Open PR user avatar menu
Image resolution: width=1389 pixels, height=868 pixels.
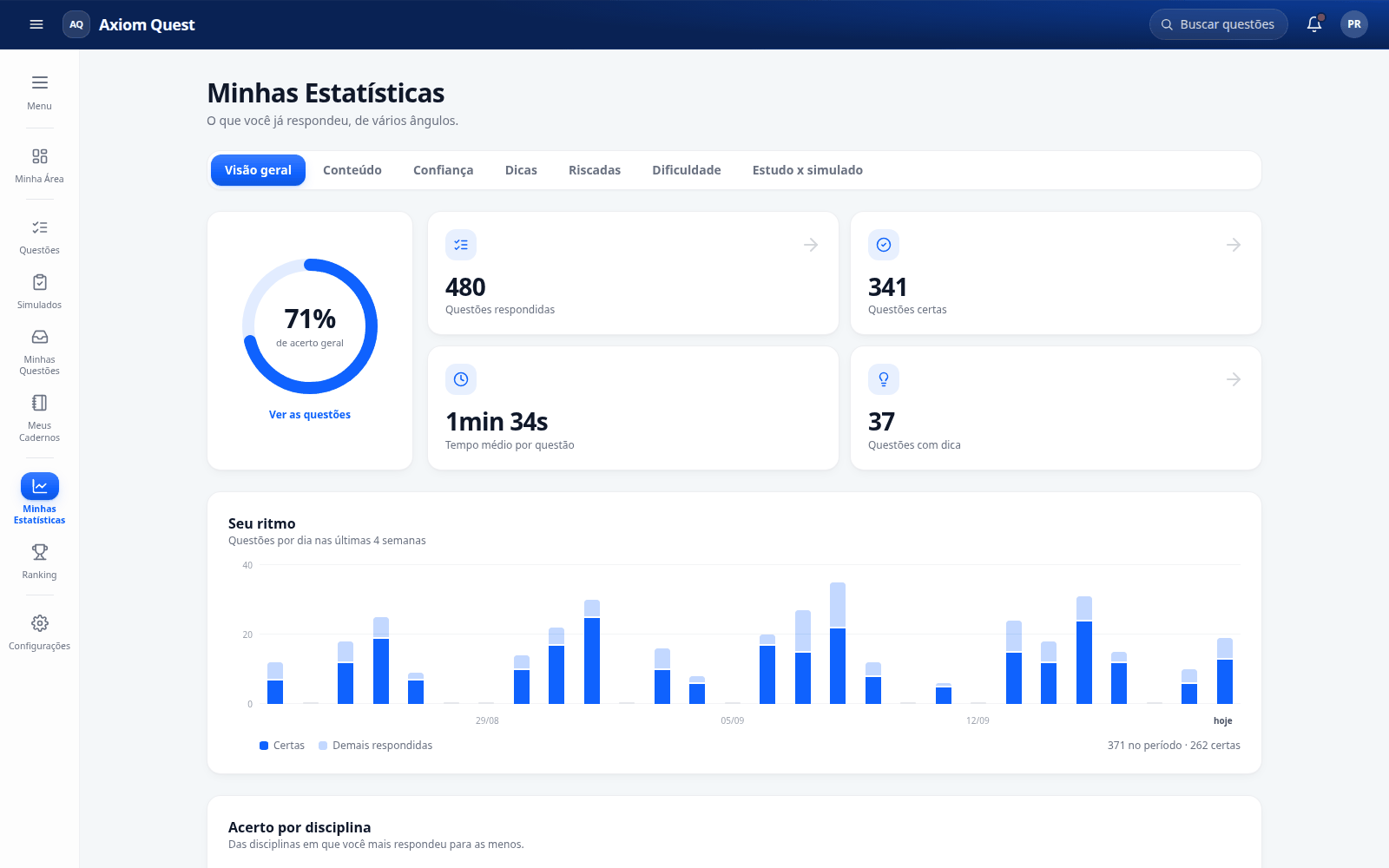tap(1354, 24)
